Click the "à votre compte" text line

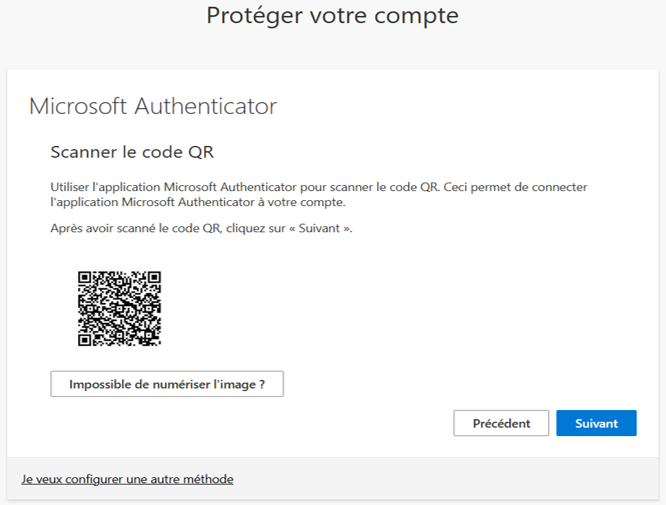click(x=198, y=202)
